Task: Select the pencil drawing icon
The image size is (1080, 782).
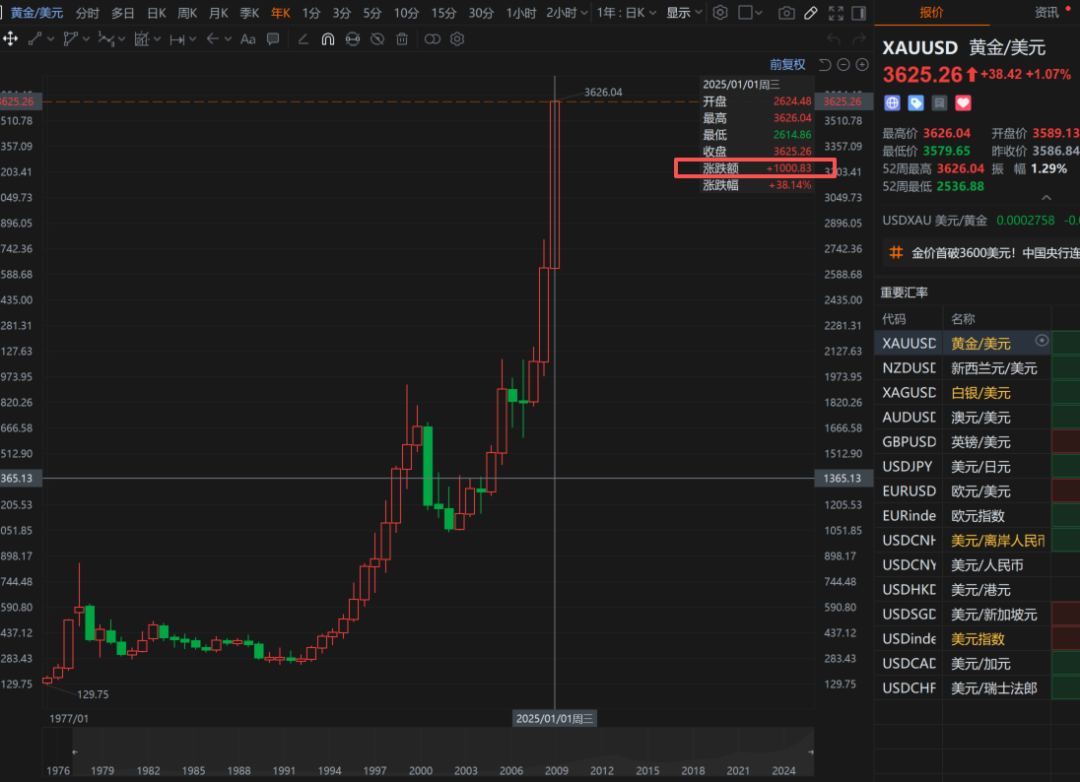Action: tap(811, 12)
